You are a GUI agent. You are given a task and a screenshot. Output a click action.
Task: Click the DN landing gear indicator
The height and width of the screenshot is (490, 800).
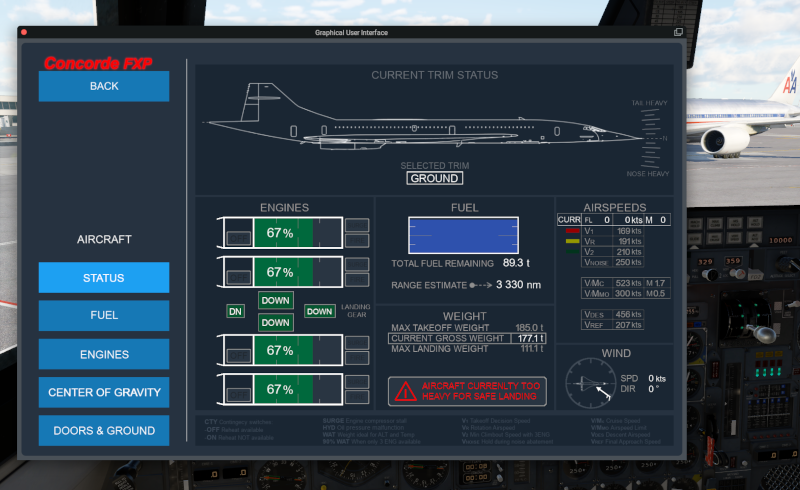click(x=235, y=311)
